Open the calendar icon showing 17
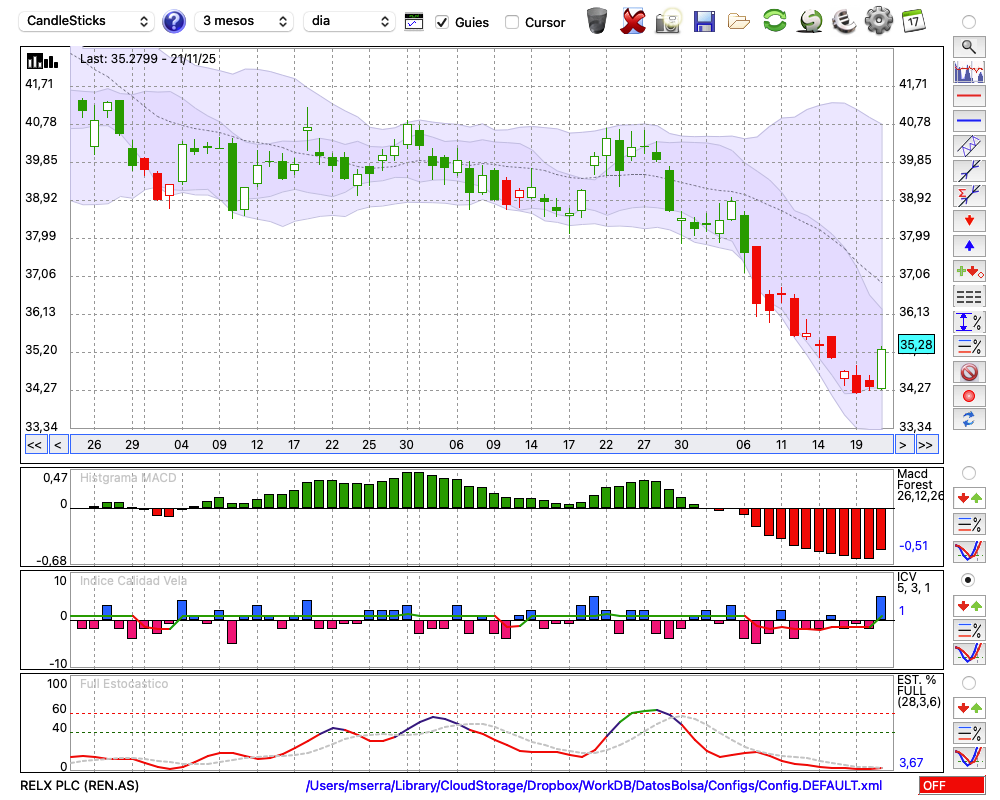1000x800 pixels. pos(913,21)
